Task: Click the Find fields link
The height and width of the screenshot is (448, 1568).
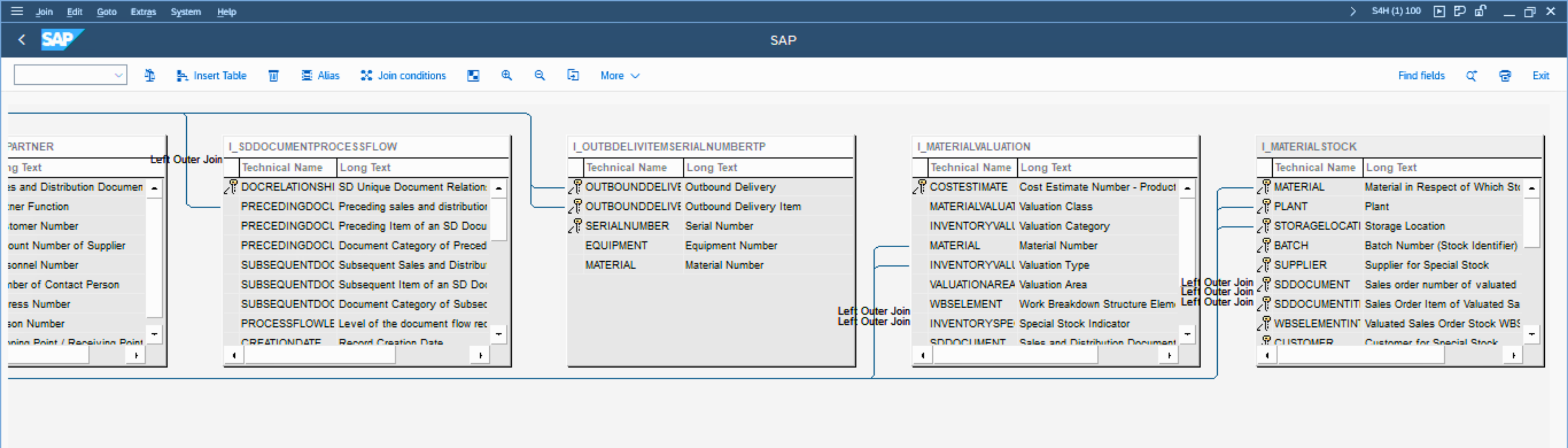Action: pyautogui.click(x=1421, y=75)
